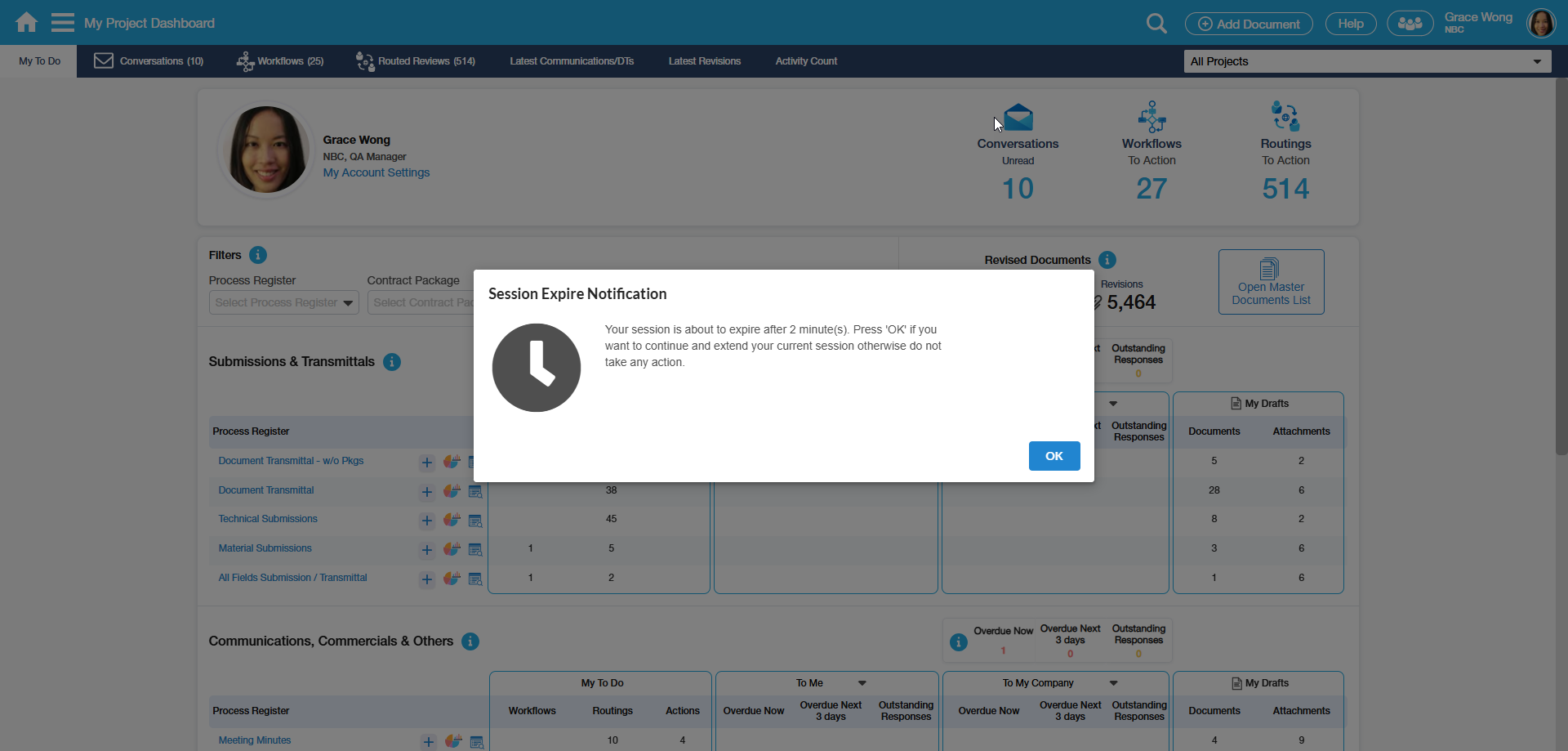Click the Conversations envelope icon in summary
The height and width of the screenshot is (751, 1568).
tap(1018, 118)
